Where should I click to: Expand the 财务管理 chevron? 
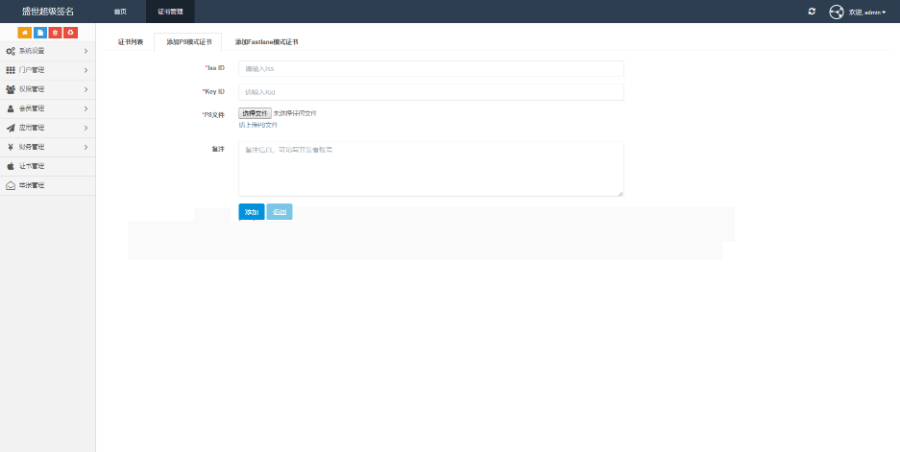pyautogui.click(x=86, y=147)
